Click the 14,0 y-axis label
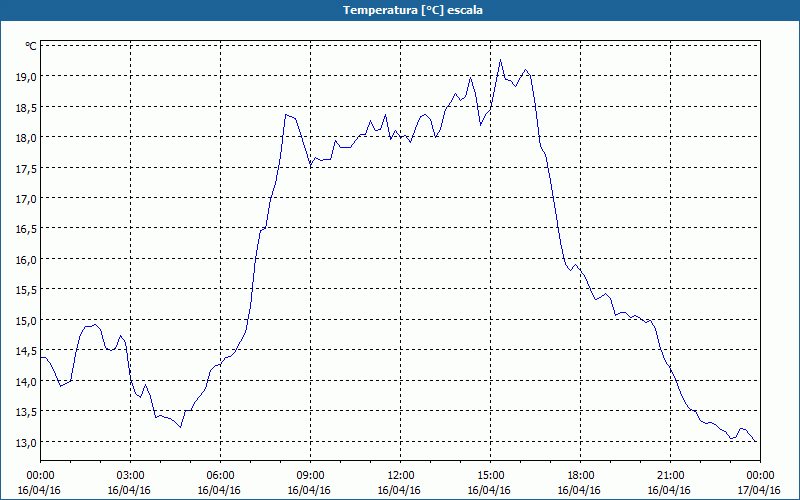Screen dimensions: 800x500 (x=27, y=381)
